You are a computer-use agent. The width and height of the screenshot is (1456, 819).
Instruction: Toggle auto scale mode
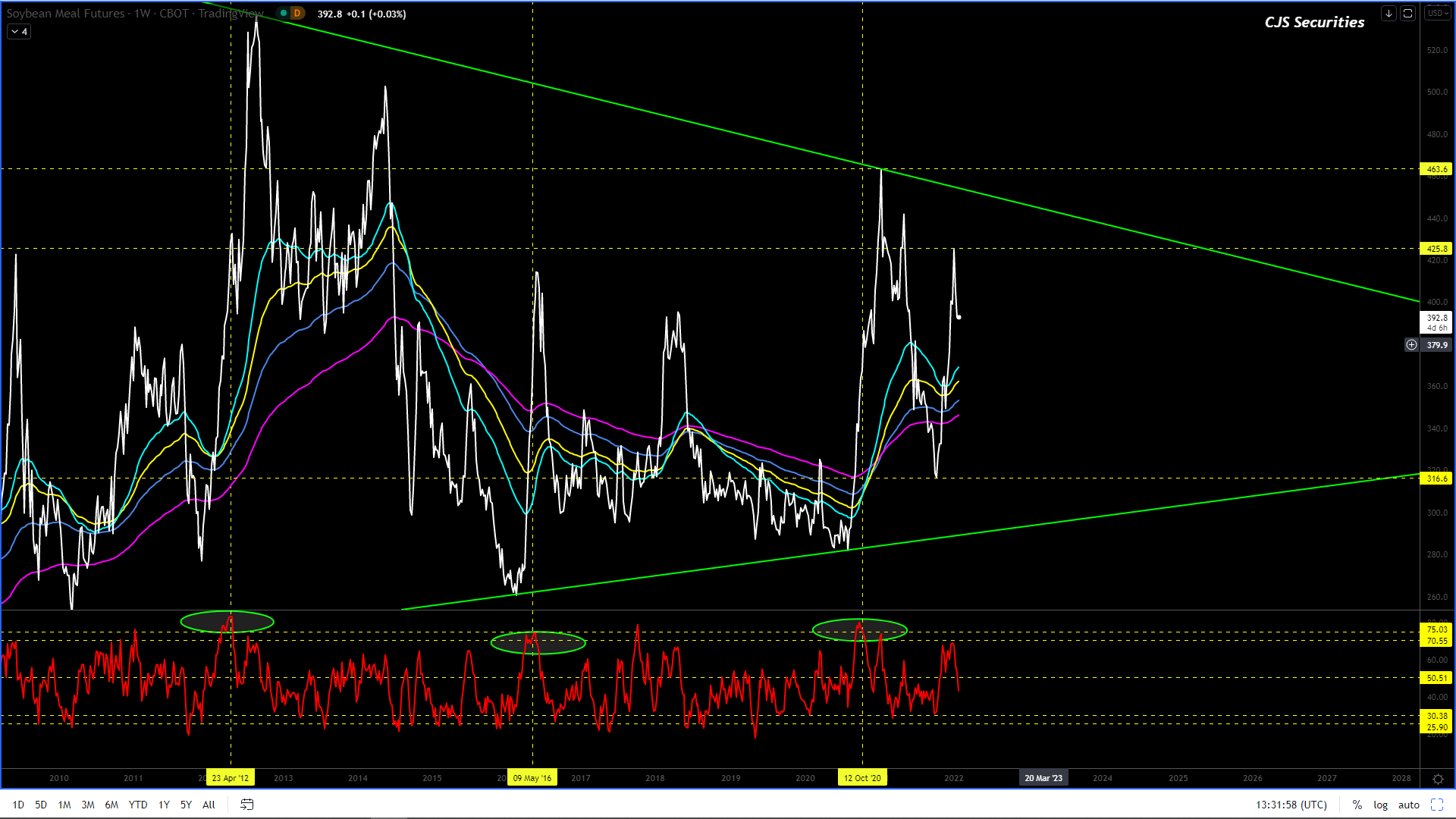(x=1409, y=805)
